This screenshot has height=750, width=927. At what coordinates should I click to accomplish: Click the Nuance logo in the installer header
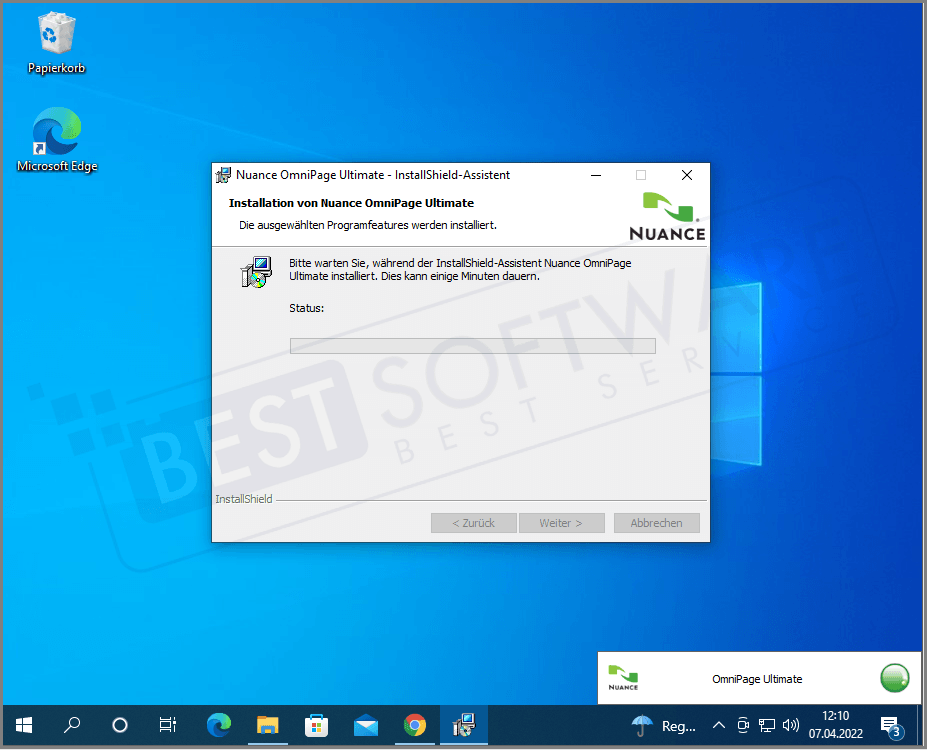667,213
